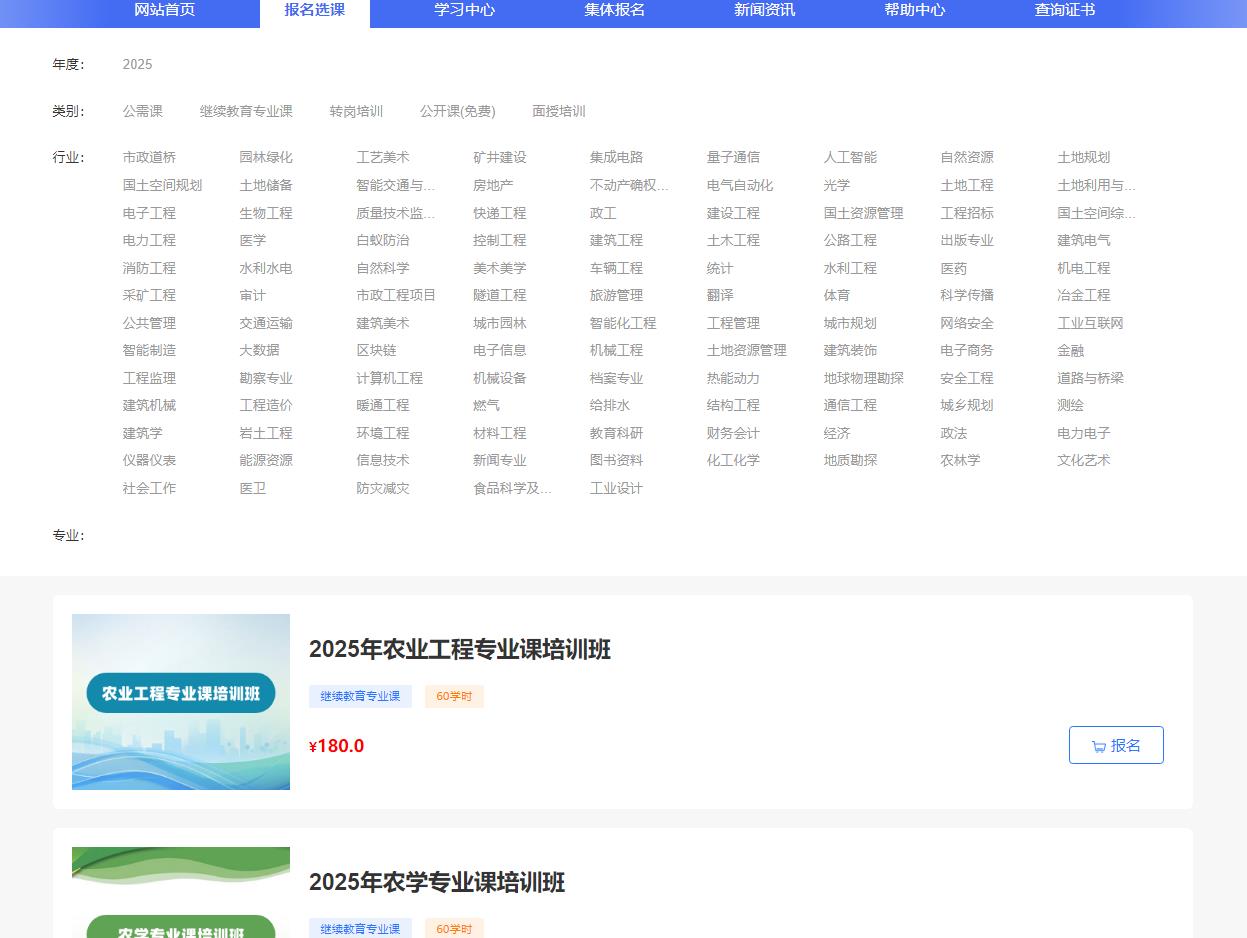Choose the 大数据 industry option
Viewport: 1247px width, 938px height.
(259, 350)
